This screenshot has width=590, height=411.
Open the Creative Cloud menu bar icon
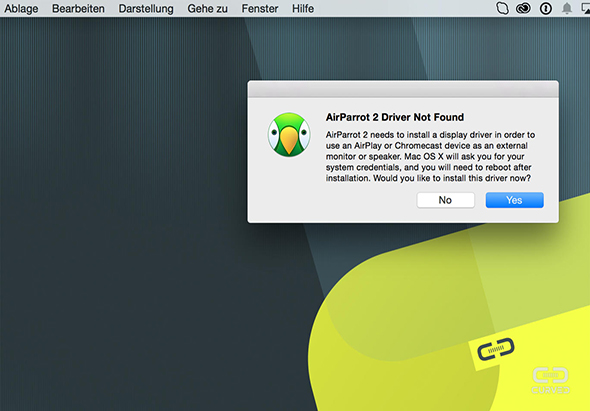[x=523, y=8]
